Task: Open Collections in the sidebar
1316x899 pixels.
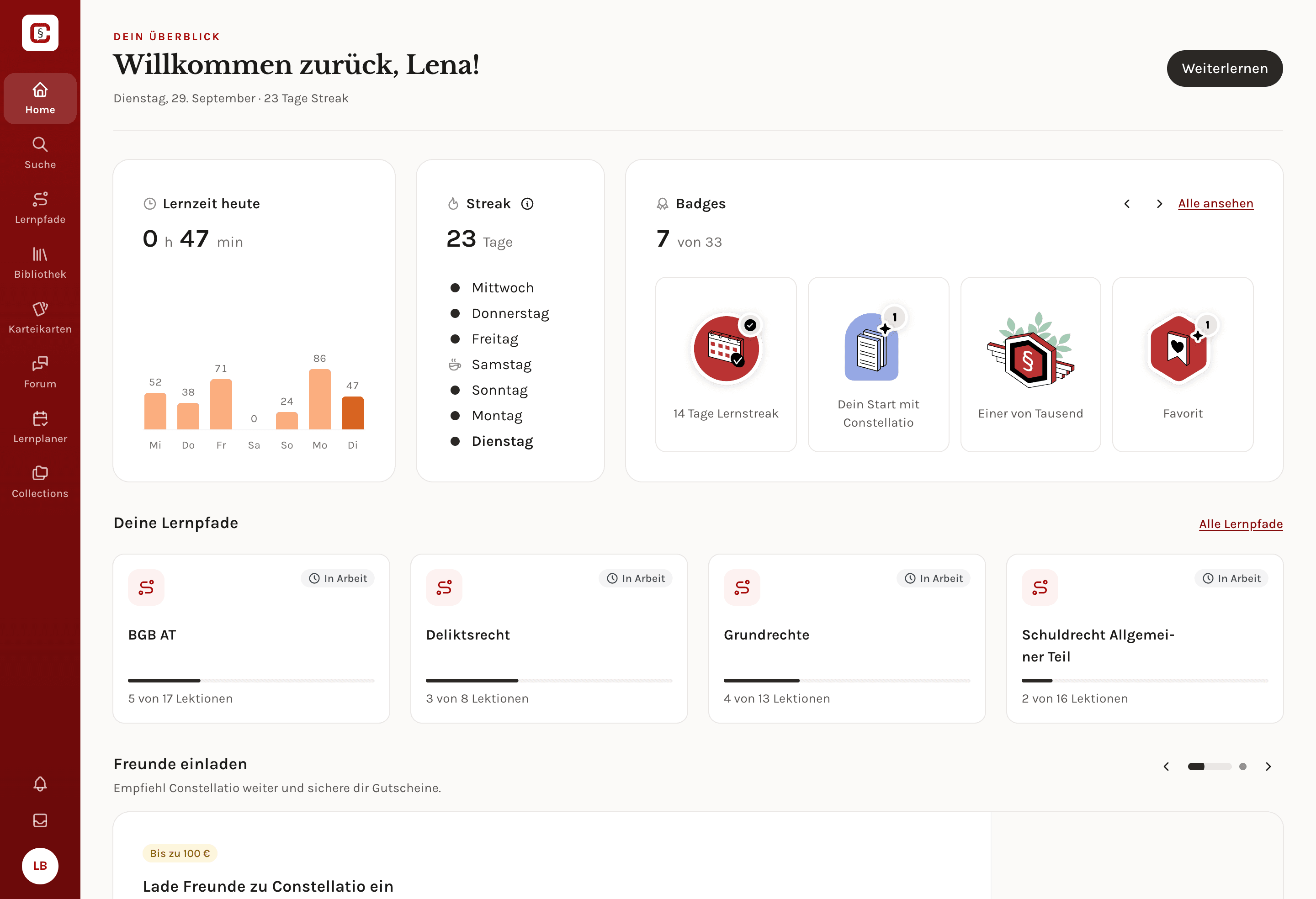Action: click(x=40, y=483)
